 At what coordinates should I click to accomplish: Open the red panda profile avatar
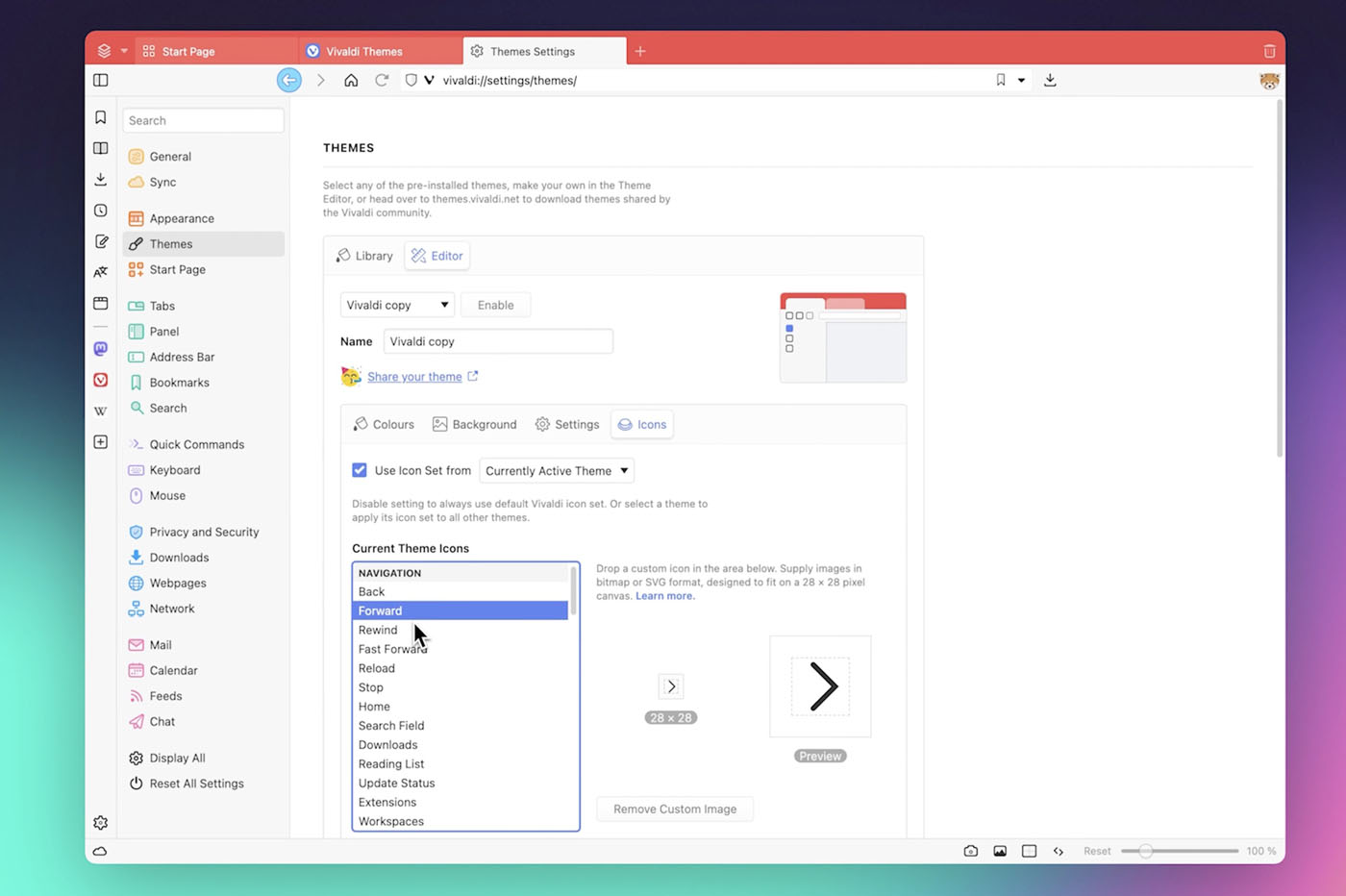1269,81
